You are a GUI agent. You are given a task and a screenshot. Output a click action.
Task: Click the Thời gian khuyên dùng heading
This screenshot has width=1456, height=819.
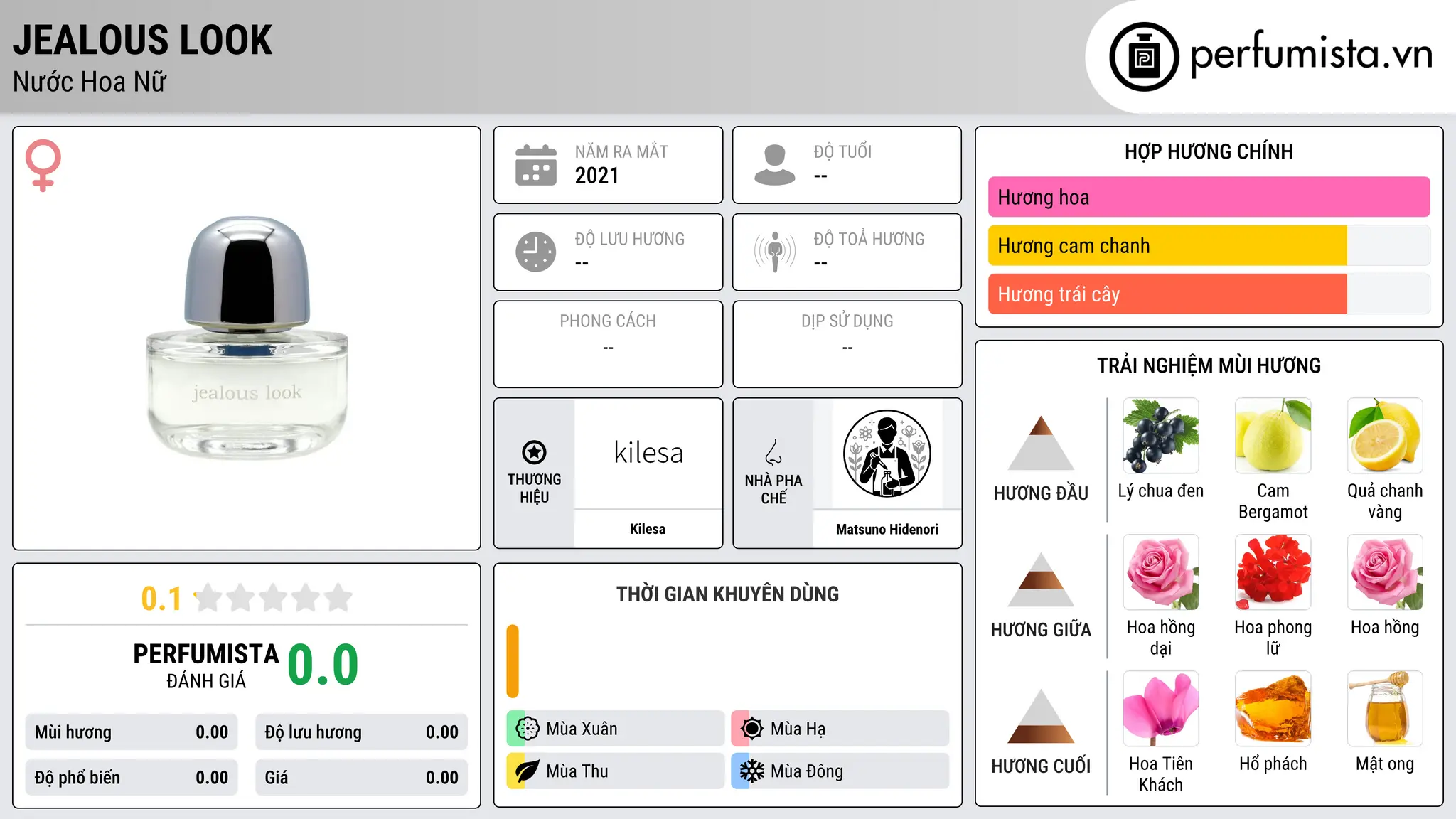pos(727,594)
